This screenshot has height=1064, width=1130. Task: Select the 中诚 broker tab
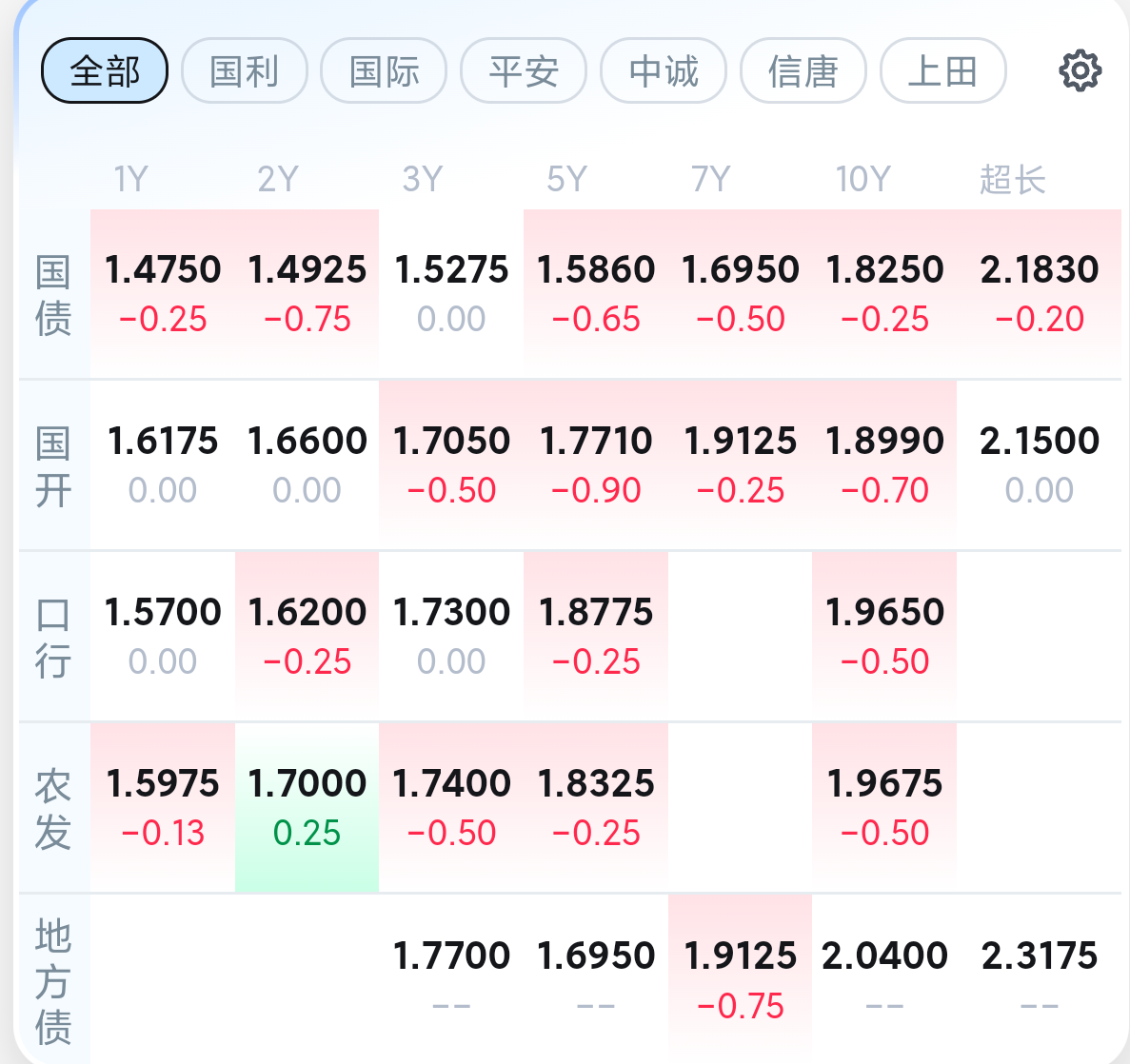(x=664, y=70)
